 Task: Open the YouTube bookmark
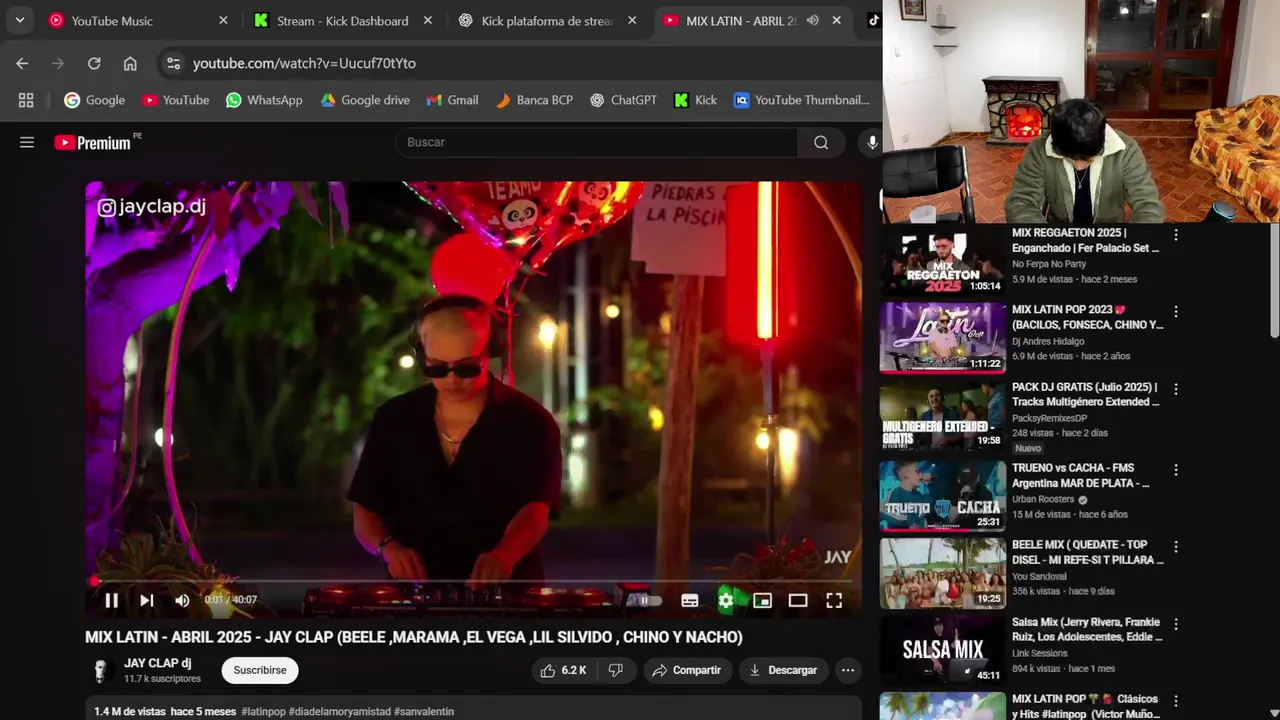coord(176,100)
